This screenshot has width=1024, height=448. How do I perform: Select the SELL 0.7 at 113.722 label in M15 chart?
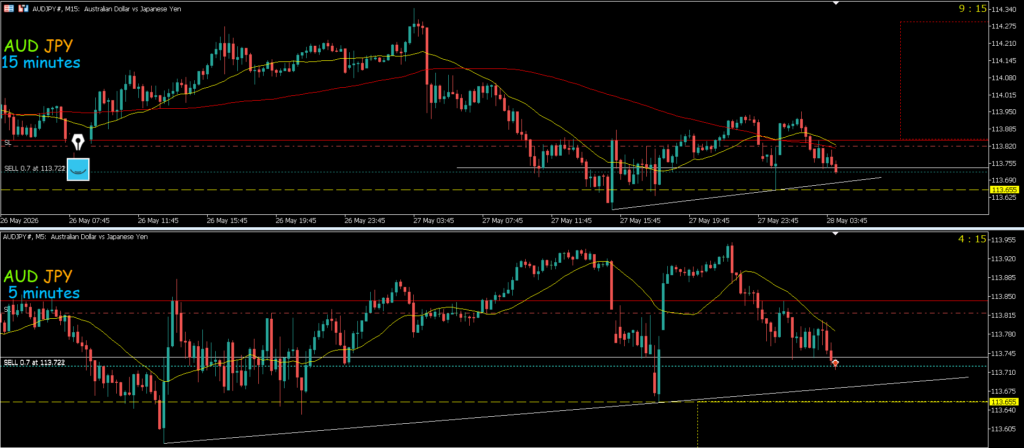coord(34,168)
